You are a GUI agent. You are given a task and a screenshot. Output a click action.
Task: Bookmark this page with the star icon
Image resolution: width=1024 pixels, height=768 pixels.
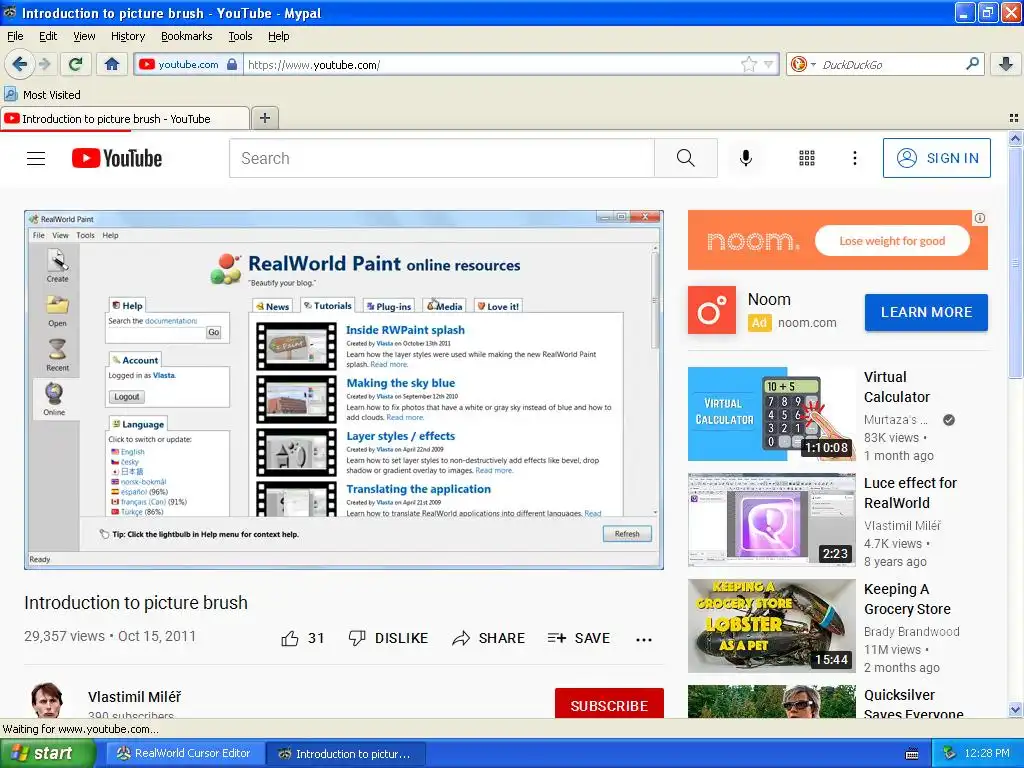pos(748,64)
